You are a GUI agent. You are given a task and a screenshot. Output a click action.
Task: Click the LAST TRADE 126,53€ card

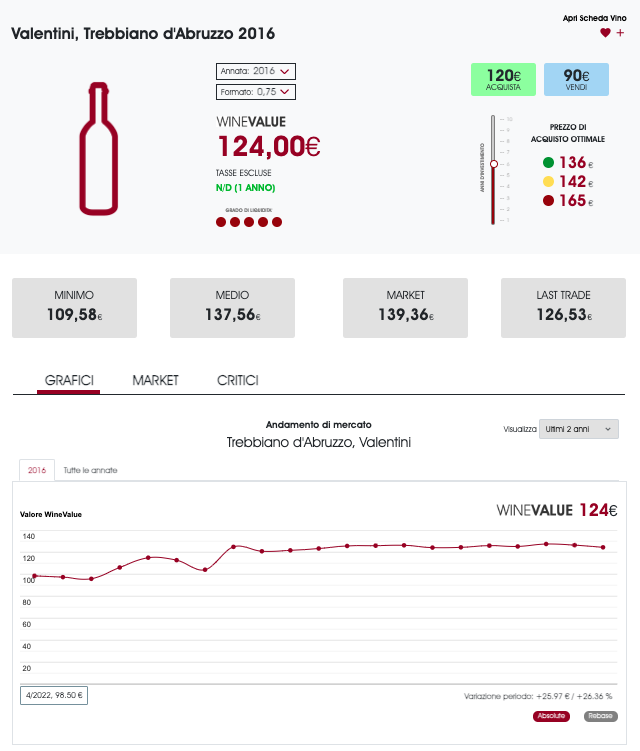coord(563,308)
